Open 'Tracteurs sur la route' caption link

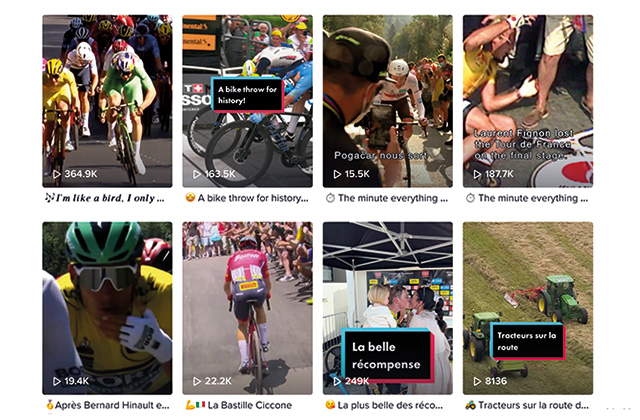(527, 405)
